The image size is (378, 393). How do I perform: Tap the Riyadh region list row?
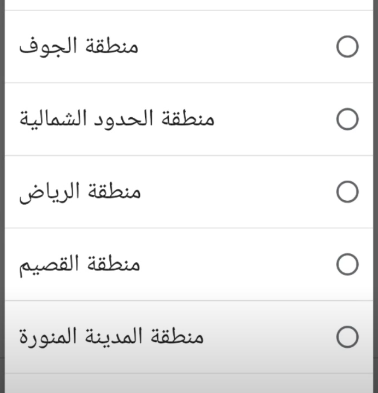189,192
